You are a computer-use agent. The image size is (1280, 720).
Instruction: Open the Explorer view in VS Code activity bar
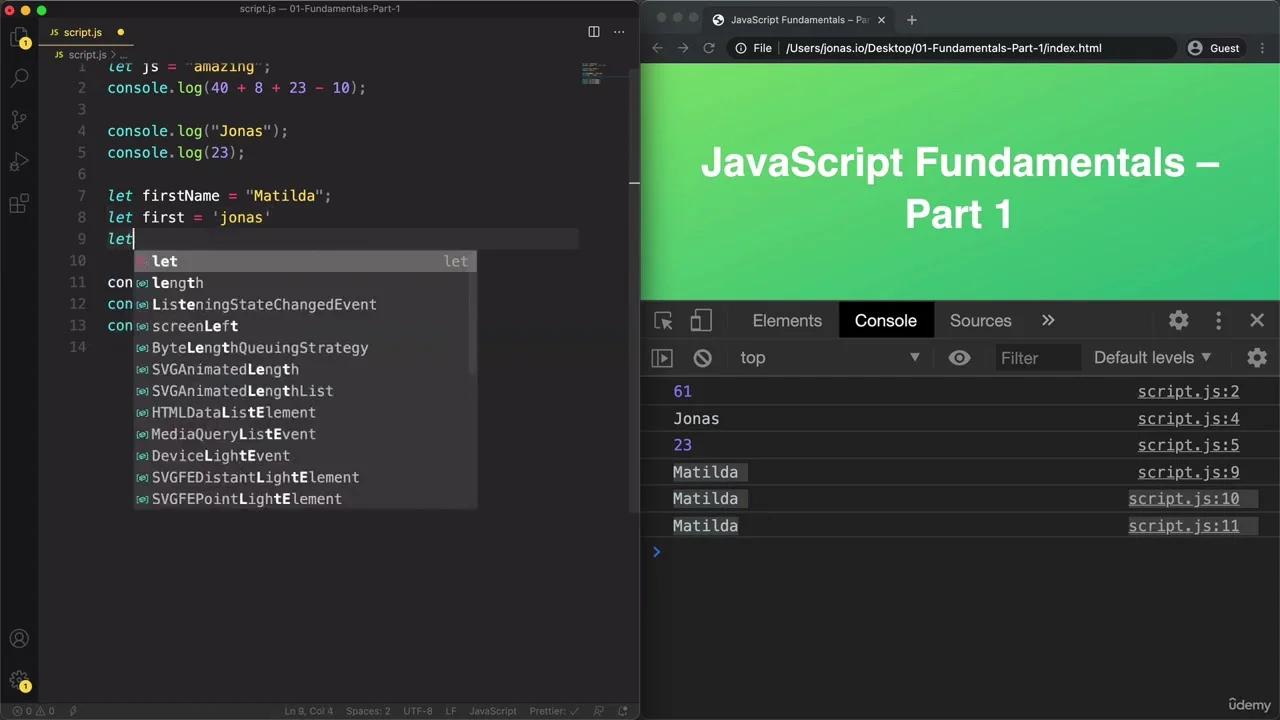click(19, 39)
